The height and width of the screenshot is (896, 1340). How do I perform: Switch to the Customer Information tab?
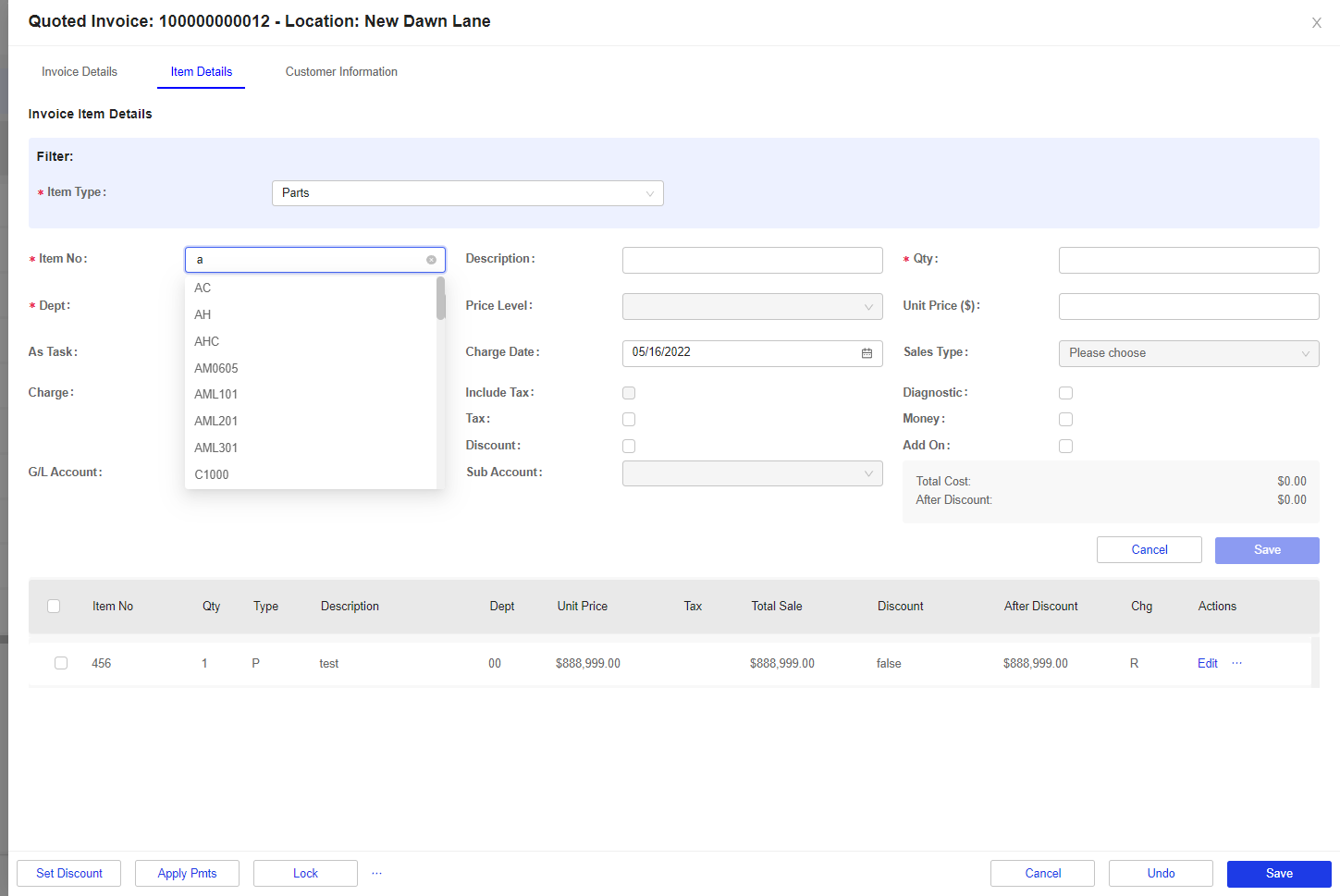click(x=341, y=71)
